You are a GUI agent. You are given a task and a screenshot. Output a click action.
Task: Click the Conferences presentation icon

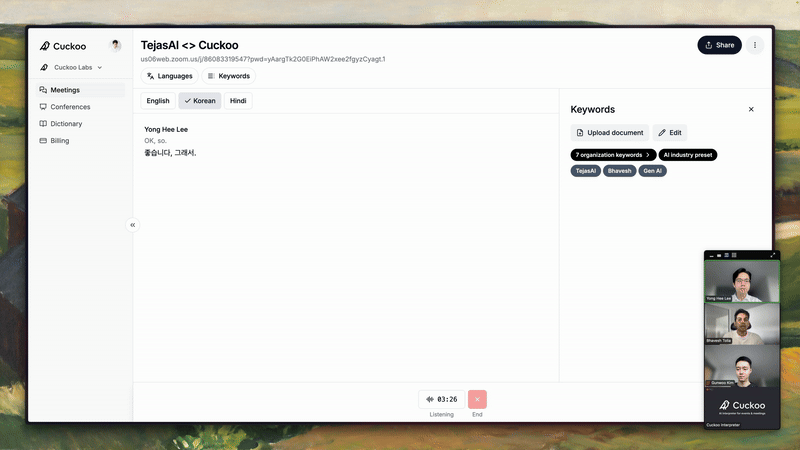coord(43,107)
